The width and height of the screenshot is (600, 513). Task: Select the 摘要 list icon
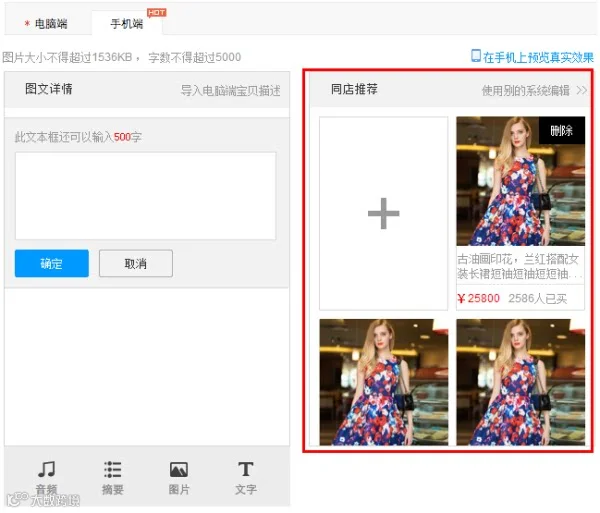[x=112, y=469]
